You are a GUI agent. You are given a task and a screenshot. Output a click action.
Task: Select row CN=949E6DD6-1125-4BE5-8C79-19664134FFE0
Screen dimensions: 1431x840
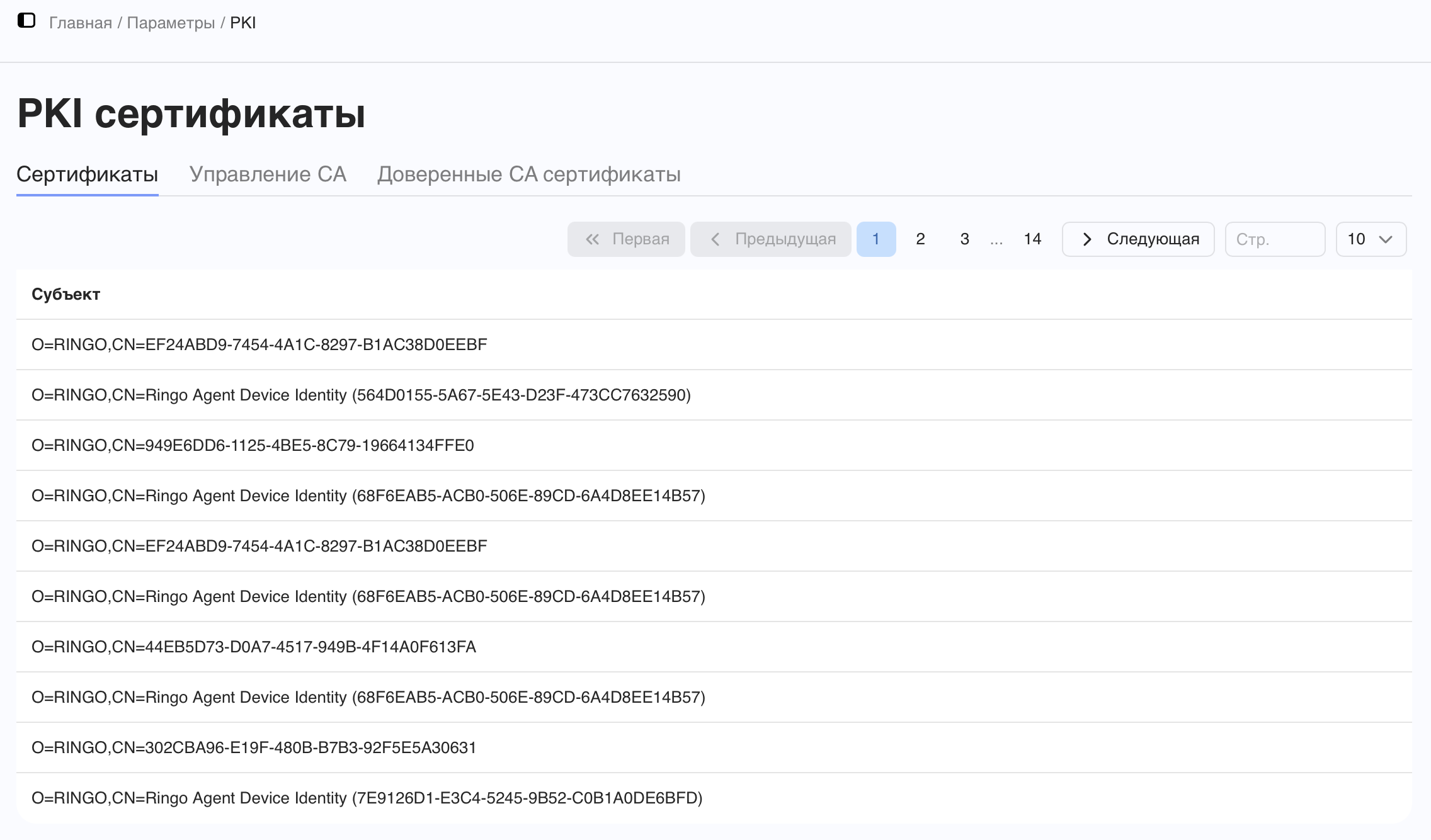[x=714, y=445]
